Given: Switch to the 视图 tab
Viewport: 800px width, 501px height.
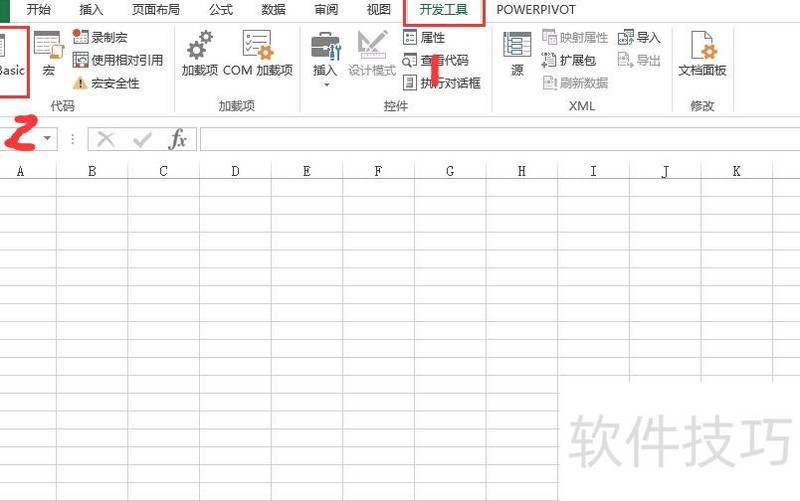Looking at the screenshot, I should [379, 10].
